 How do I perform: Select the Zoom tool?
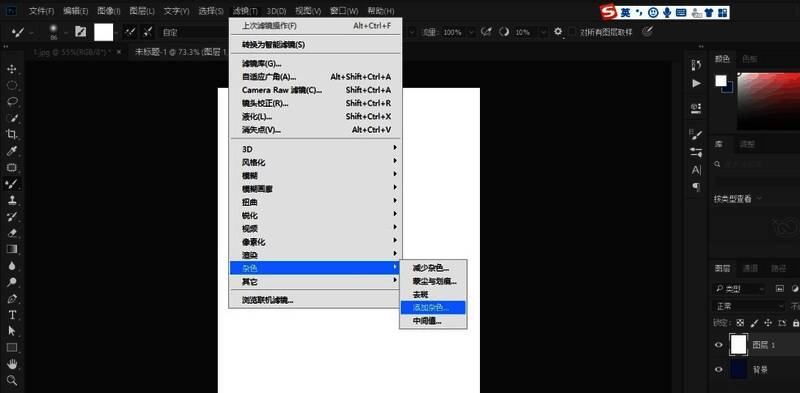pos(12,380)
